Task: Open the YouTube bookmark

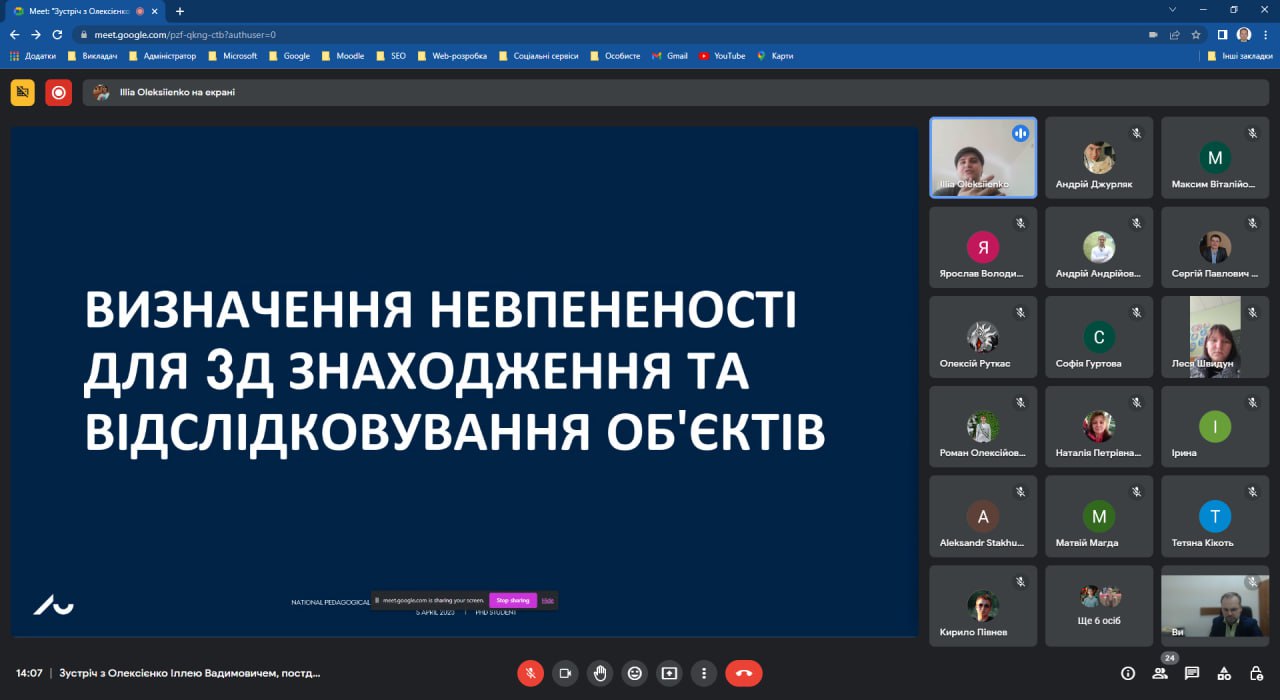Action: tap(722, 56)
